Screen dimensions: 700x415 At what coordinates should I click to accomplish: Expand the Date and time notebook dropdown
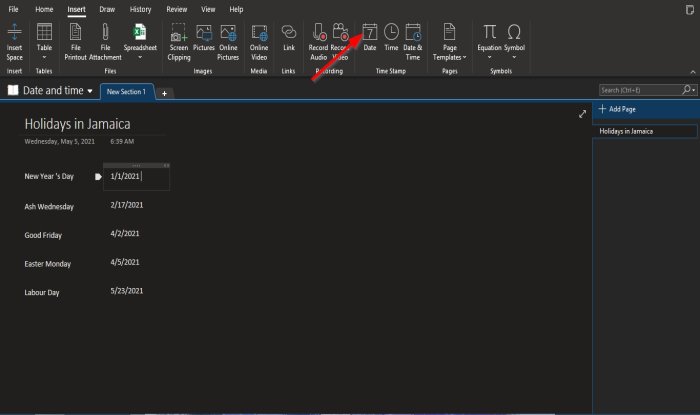coord(90,91)
